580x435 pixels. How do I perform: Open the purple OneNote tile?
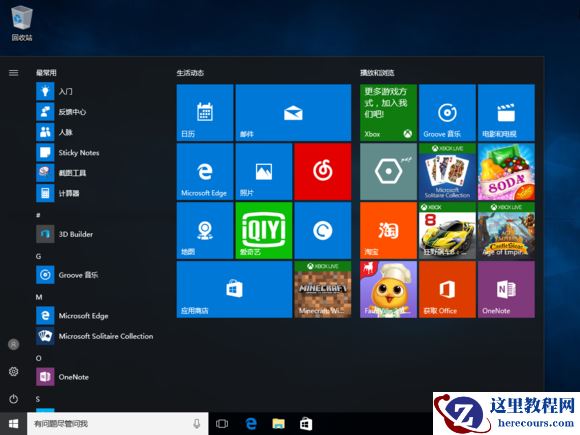click(506, 289)
